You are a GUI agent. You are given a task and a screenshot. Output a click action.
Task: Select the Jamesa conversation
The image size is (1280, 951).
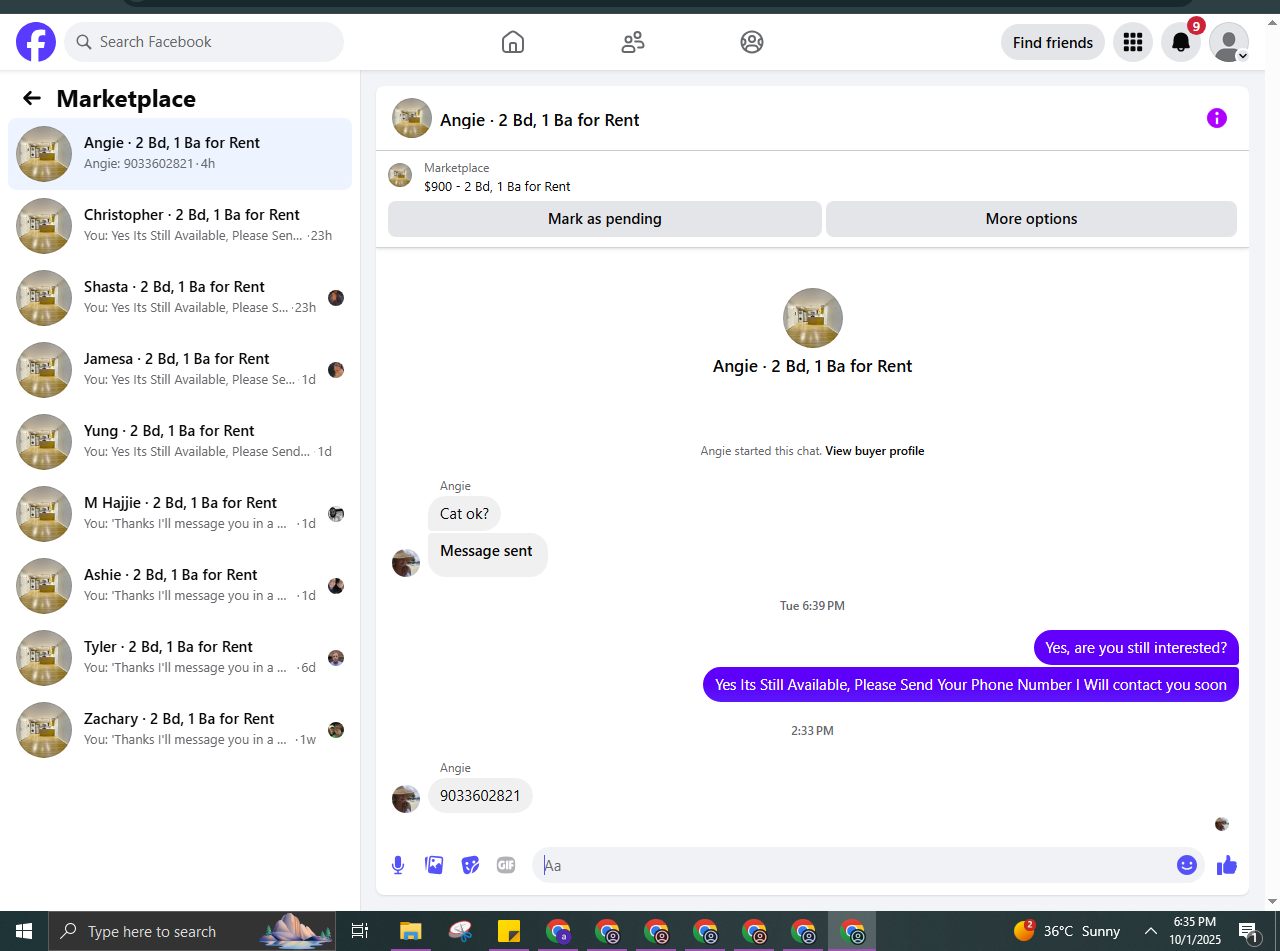(x=180, y=370)
